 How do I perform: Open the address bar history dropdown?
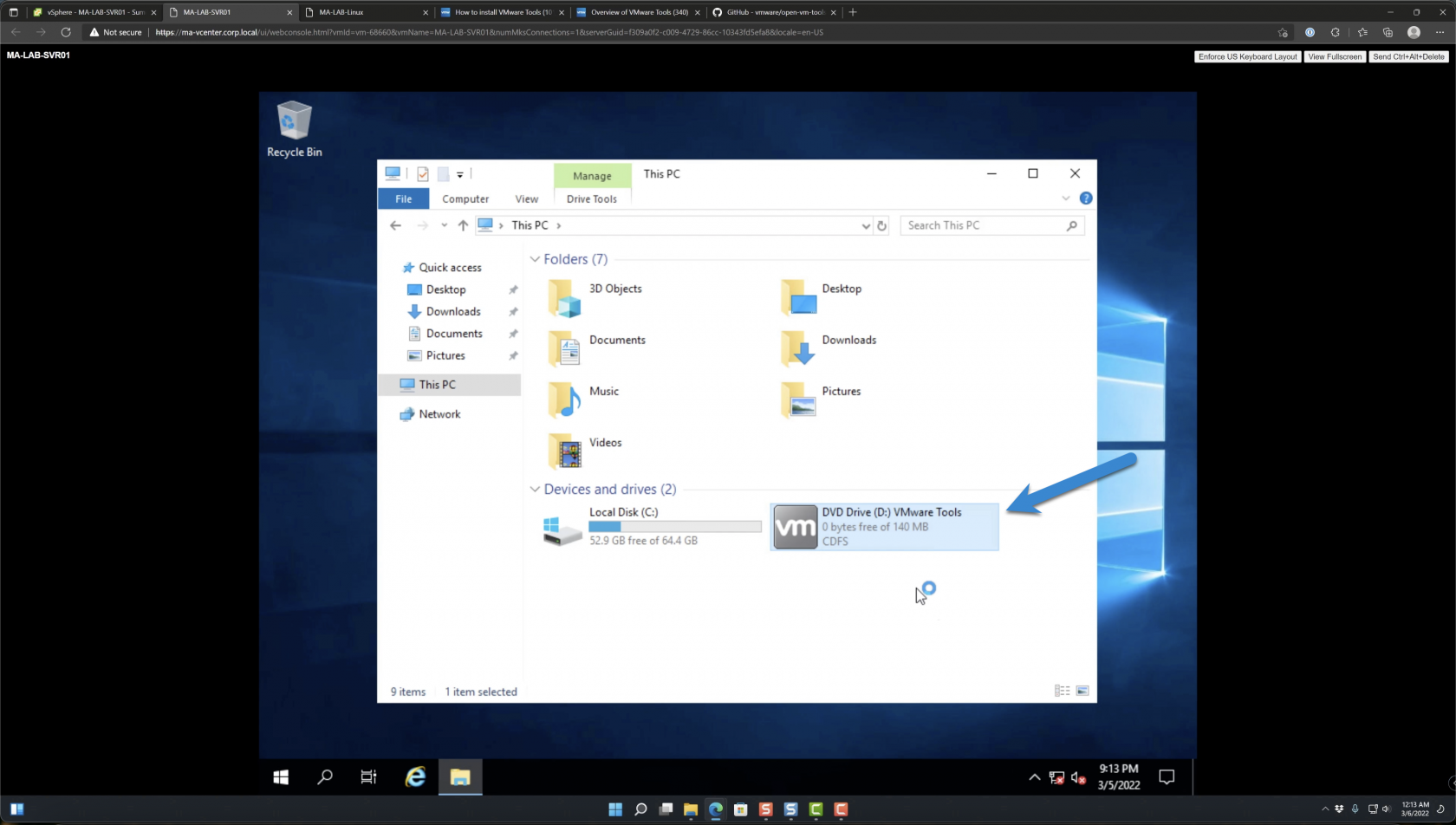coord(866,225)
